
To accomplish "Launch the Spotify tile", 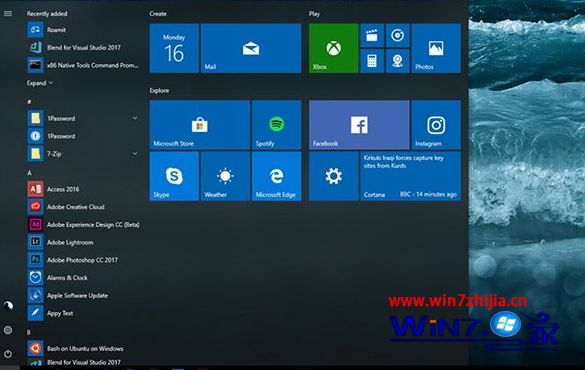I will [x=276, y=125].
